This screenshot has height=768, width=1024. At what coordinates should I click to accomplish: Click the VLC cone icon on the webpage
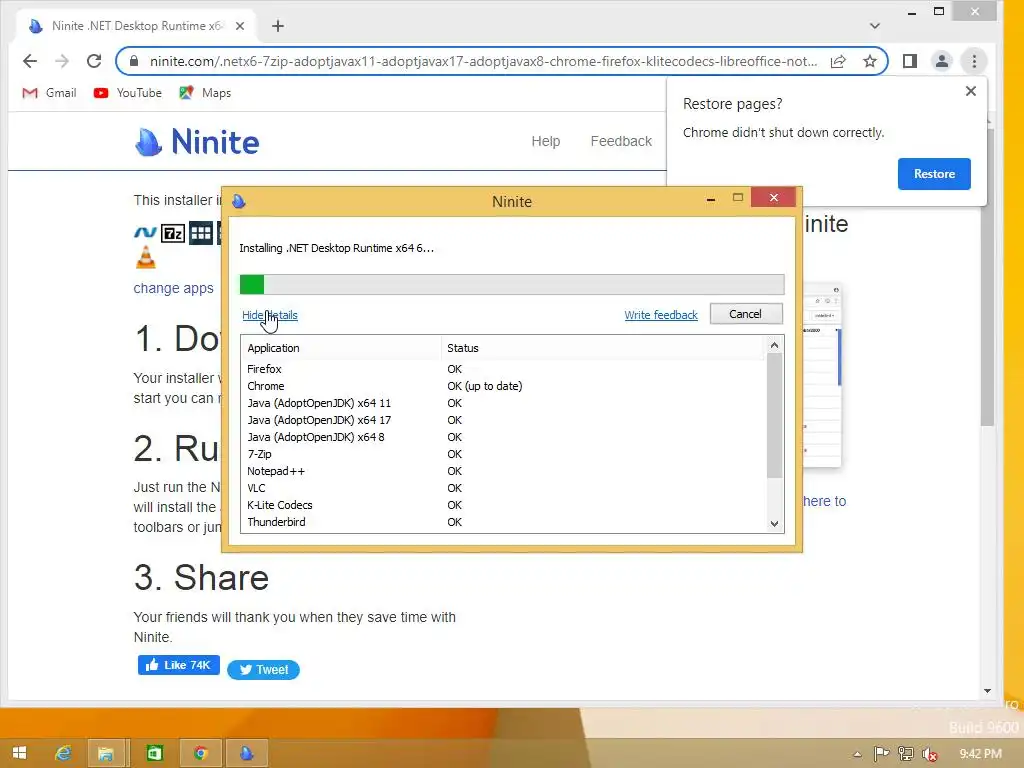[x=146, y=257]
